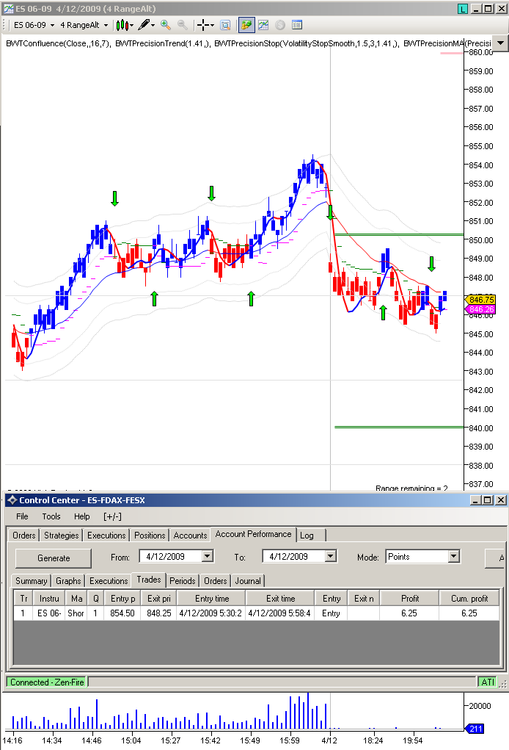This screenshot has width=509, height=750.
Task: Expand the drawing tools dropdown arrow
Action: click(x=153, y=25)
